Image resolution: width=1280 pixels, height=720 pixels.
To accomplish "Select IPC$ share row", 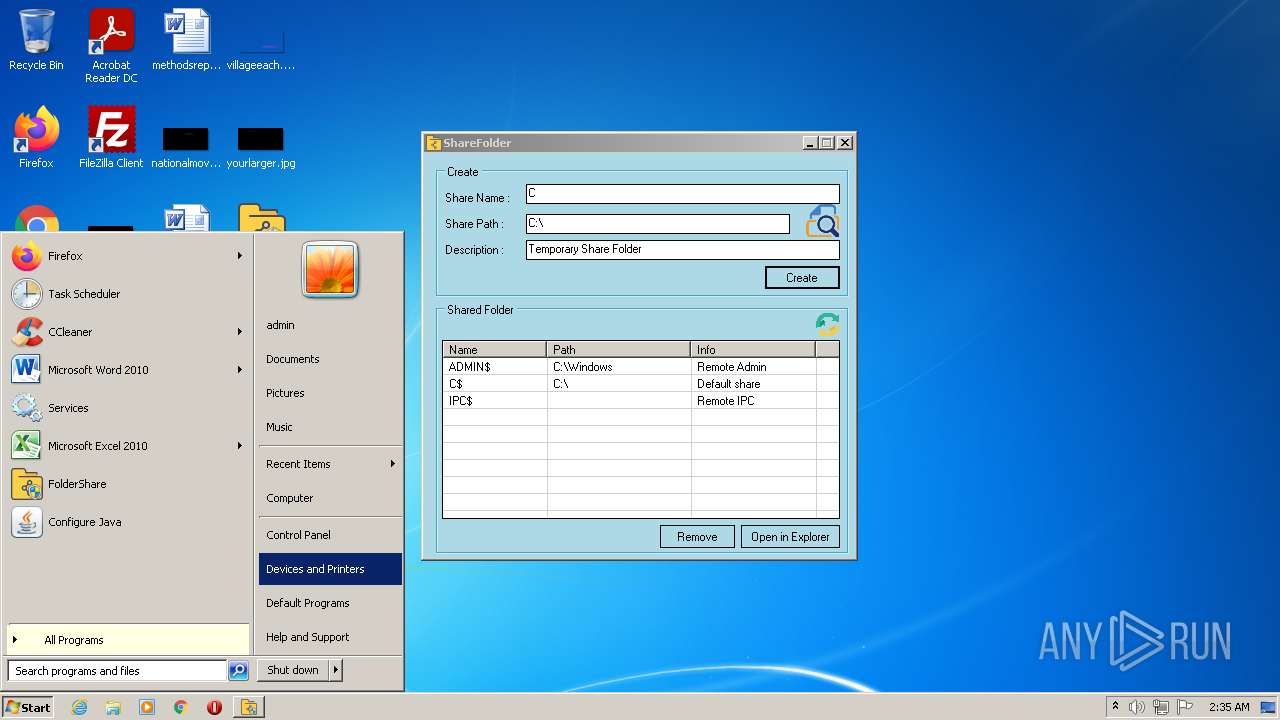I will tap(640, 401).
